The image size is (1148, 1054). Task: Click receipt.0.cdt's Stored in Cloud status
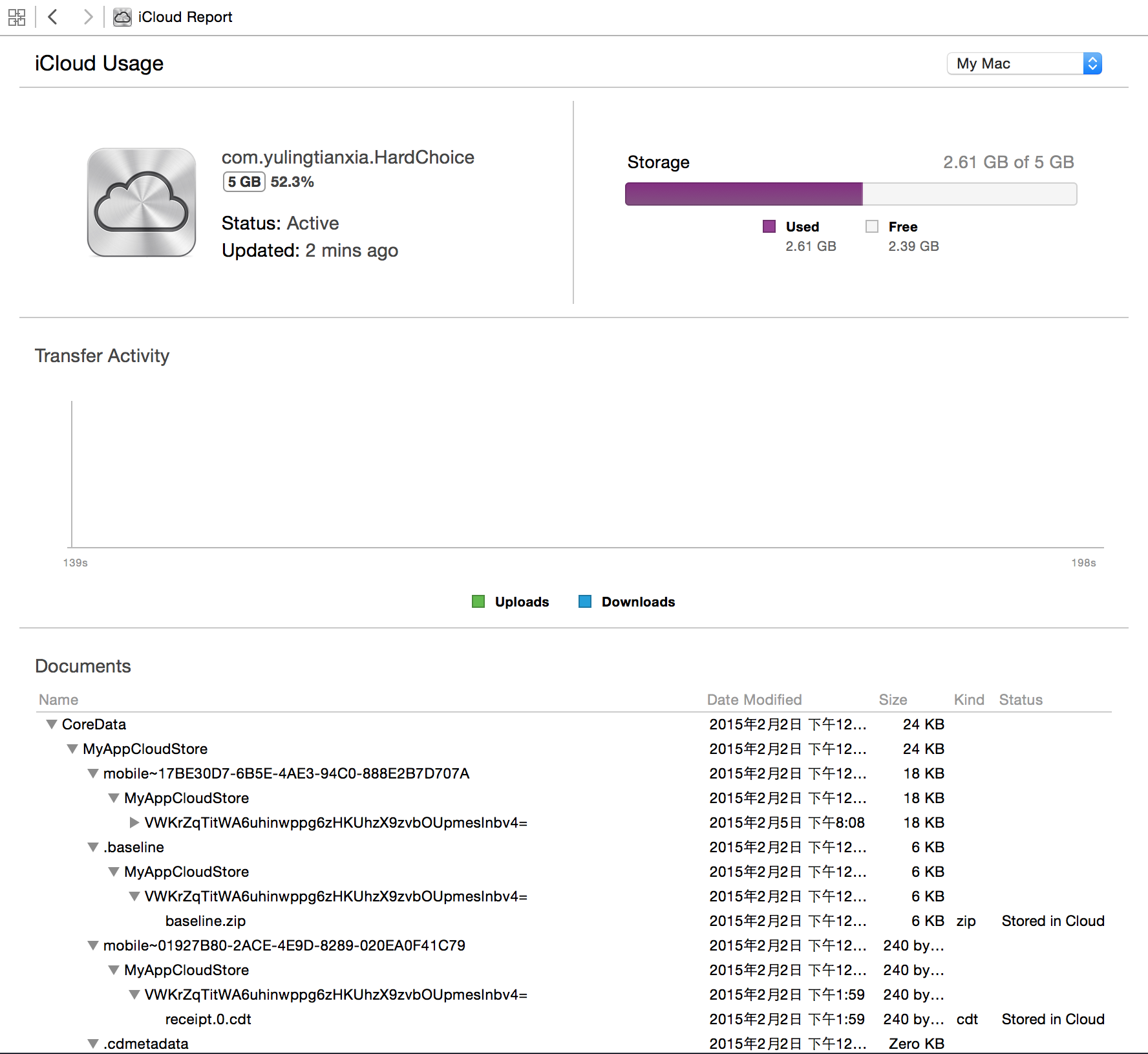click(x=1053, y=1019)
